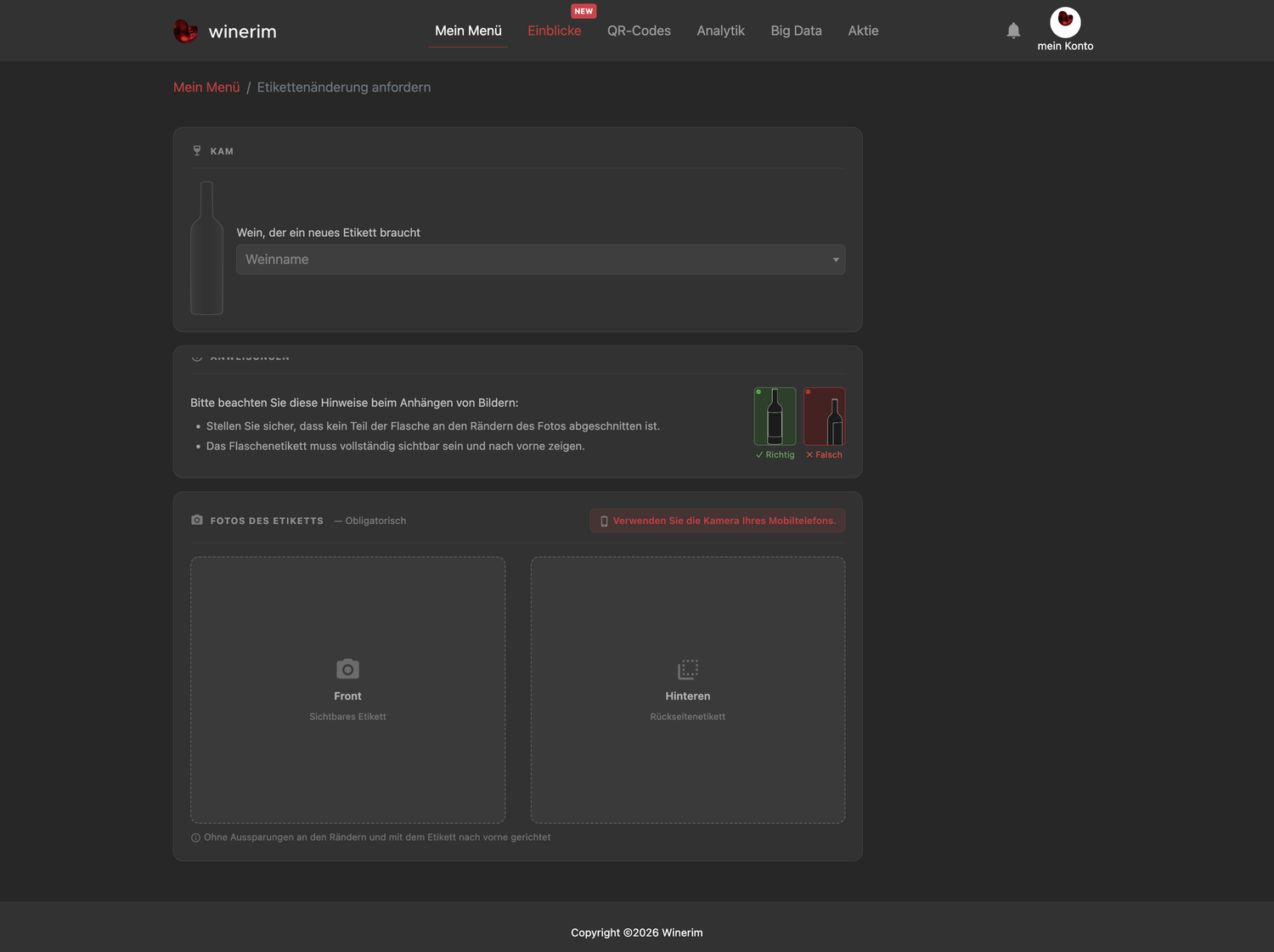
Task: Open the Analytik tab
Action: pos(720,31)
